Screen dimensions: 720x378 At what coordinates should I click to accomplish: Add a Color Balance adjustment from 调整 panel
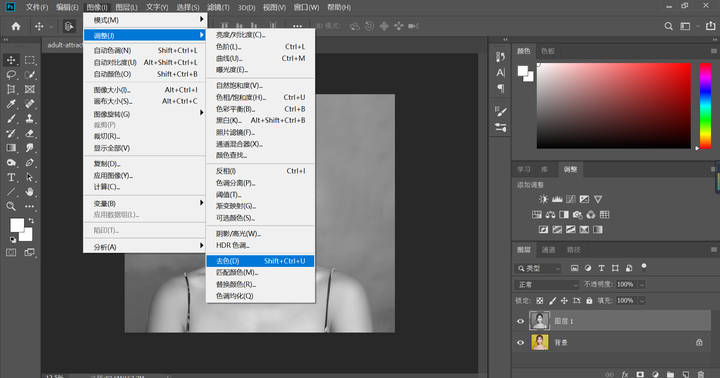pyautogui.click(x=550, y=214)
